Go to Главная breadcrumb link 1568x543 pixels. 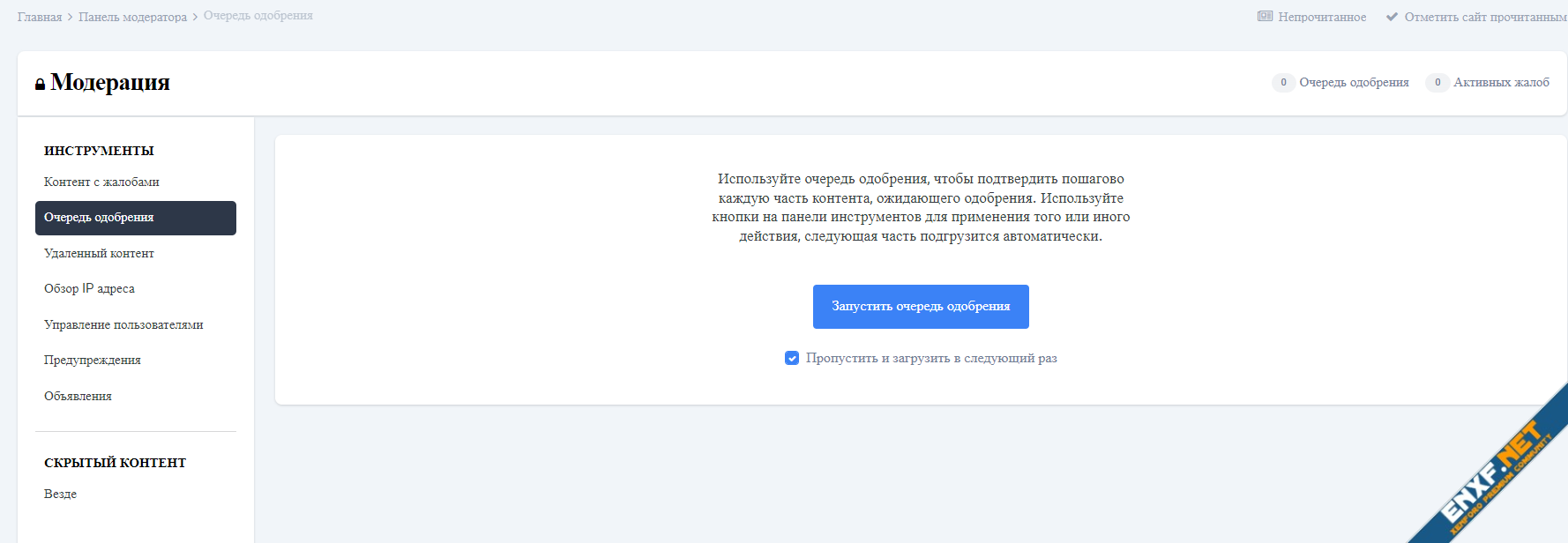pos(40,17)
